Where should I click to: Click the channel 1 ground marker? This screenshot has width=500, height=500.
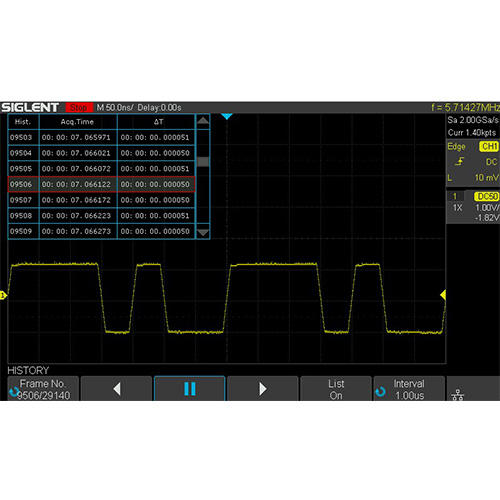(3, 295)
